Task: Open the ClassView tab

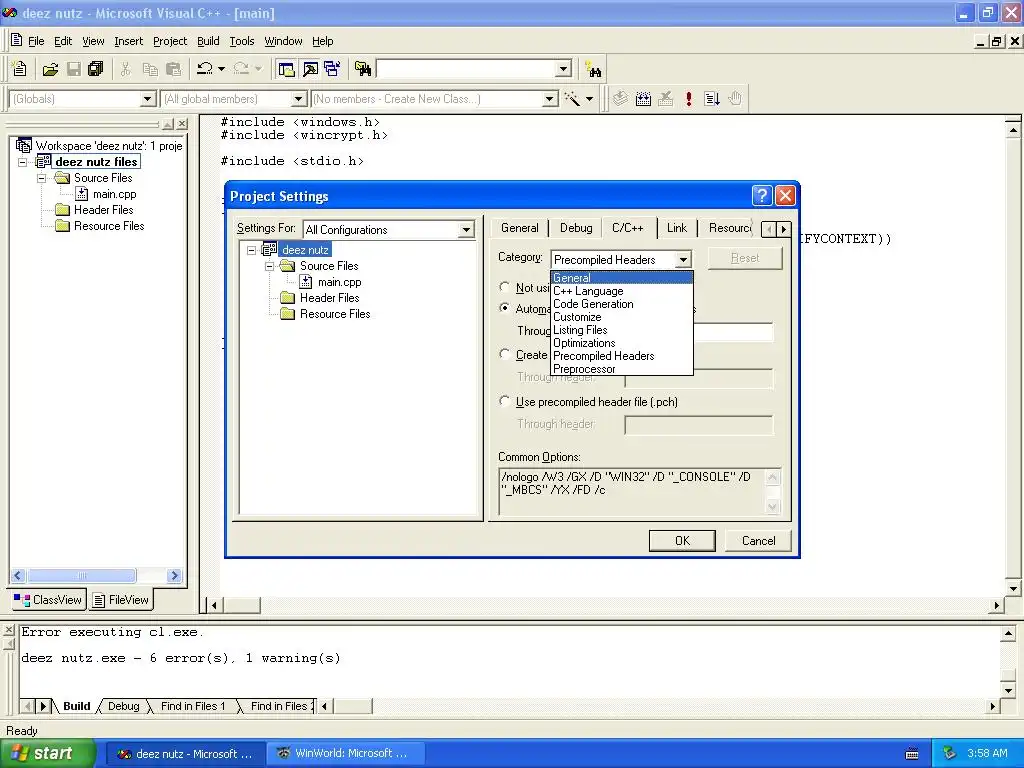Action: (48, 600)
